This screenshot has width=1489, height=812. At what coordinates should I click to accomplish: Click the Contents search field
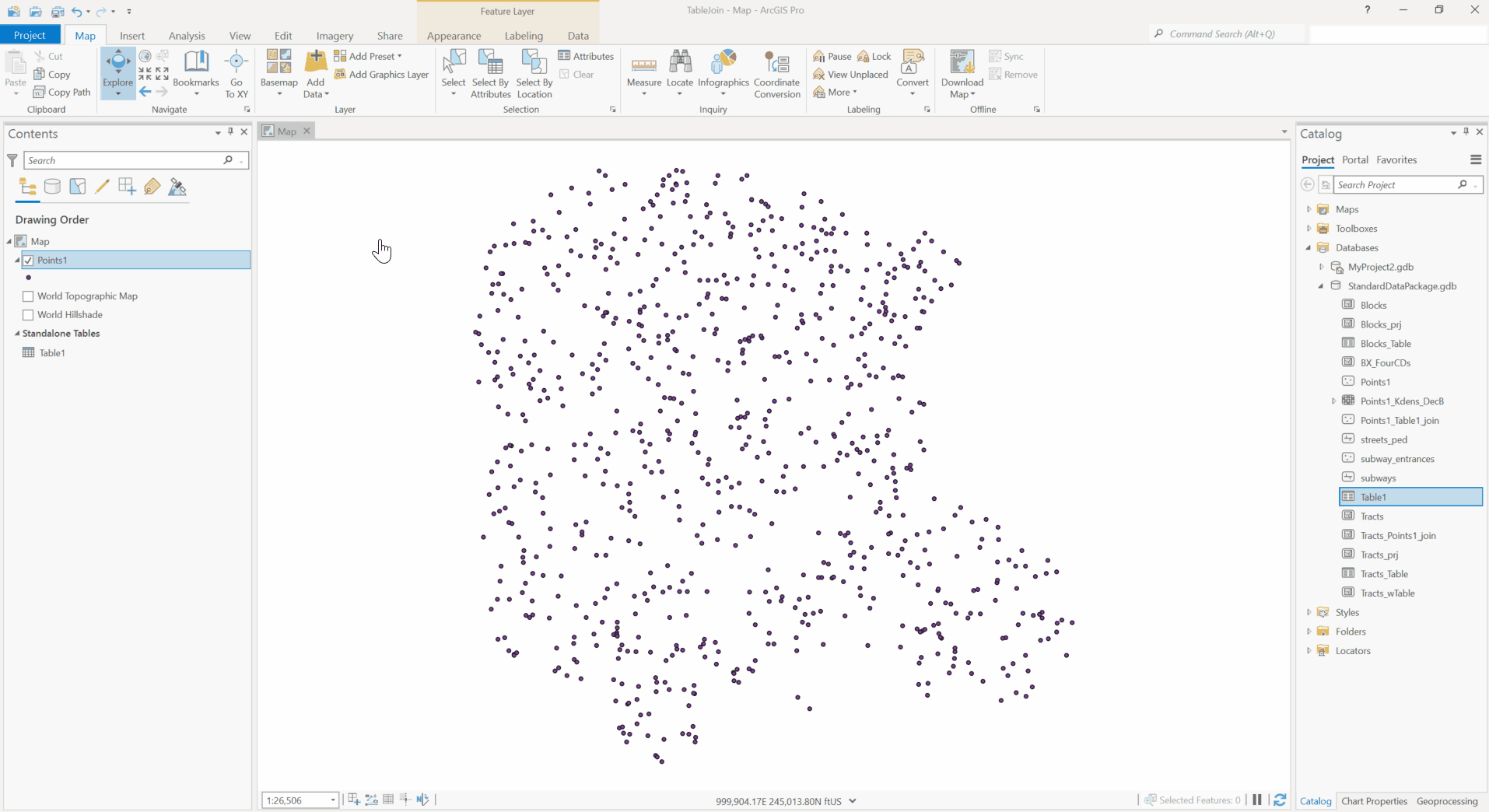click(124, 160)
